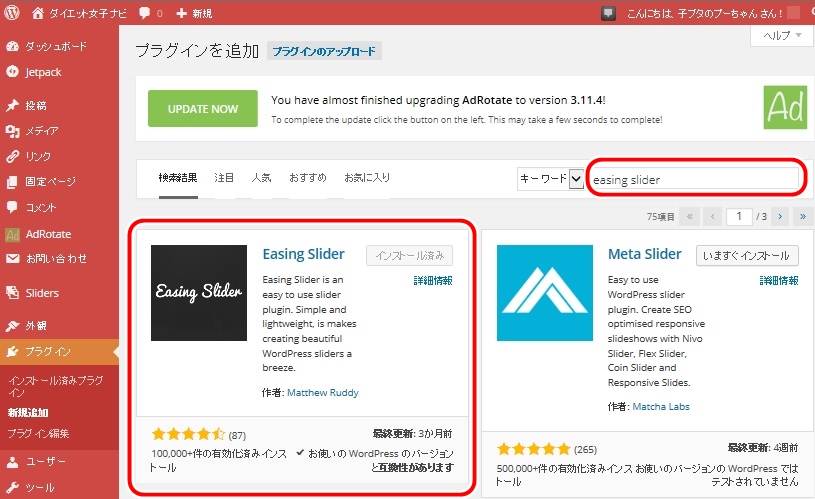Click the 外観 paintbrush icon in sidebar
This screenshot has height=499, width=815.
coord(12,326)
